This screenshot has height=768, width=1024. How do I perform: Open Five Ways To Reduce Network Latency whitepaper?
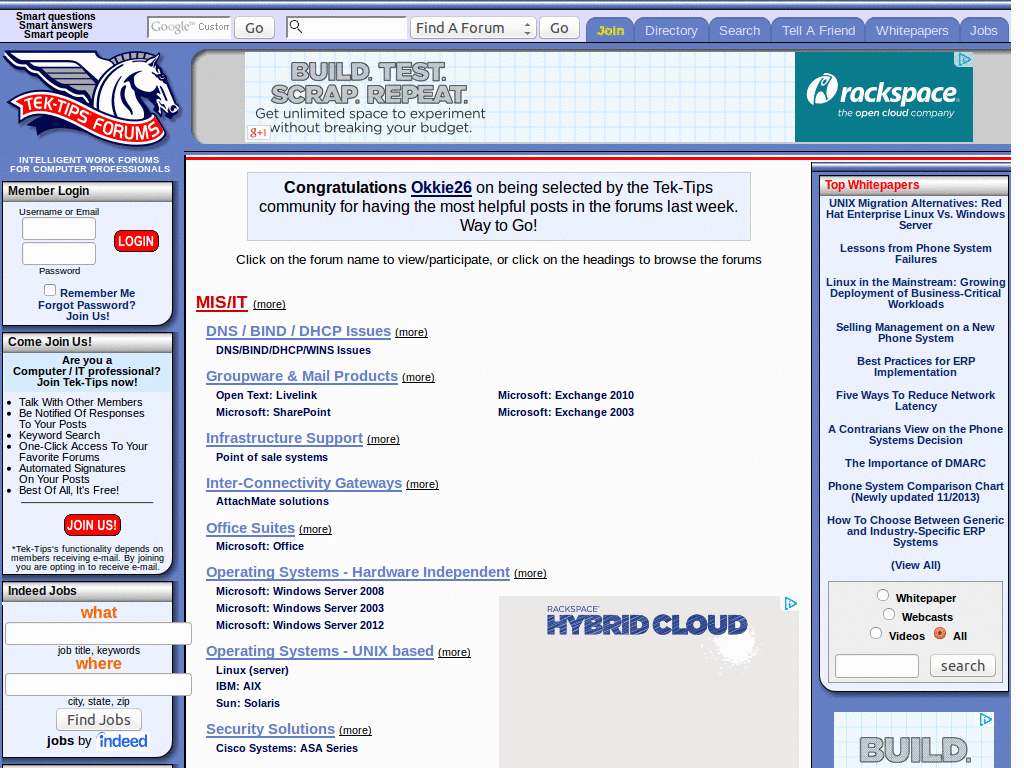pos(915,400)
